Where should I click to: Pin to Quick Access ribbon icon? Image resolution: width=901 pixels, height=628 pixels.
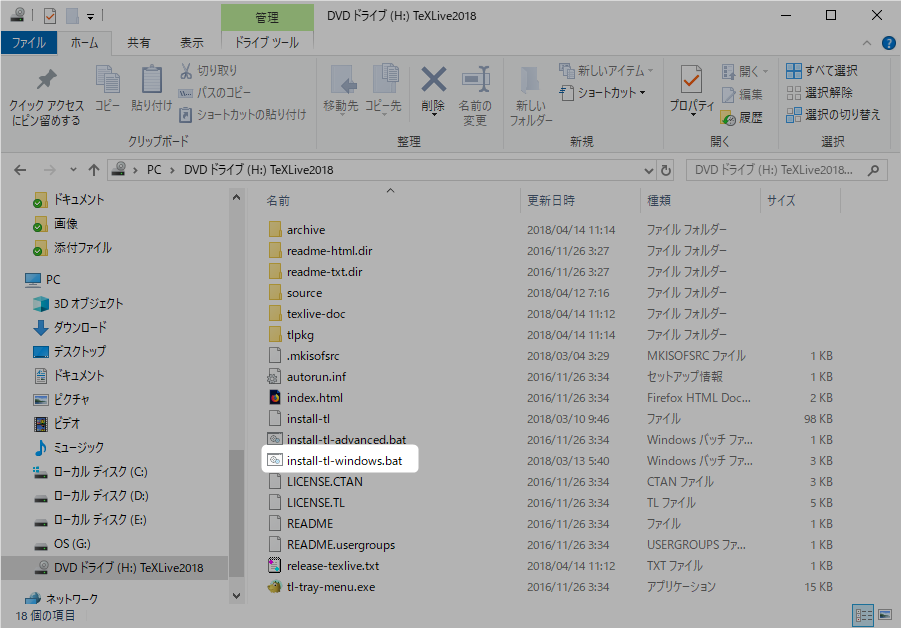tap(46, 96)
